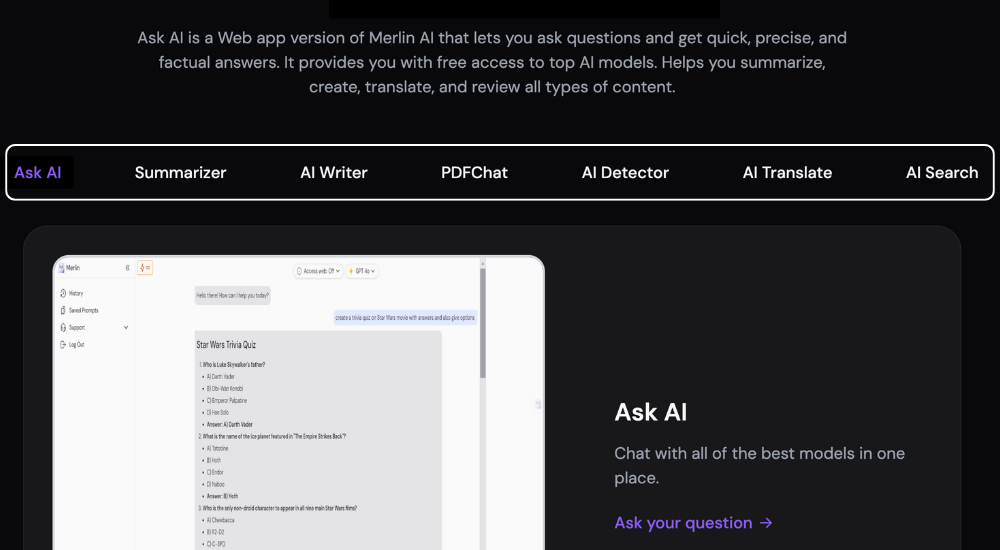Viewport: 1000px width, 550px height.
Task: Click the History clock icon in preview
Action: pyautogui.click(x=63, y=294)
